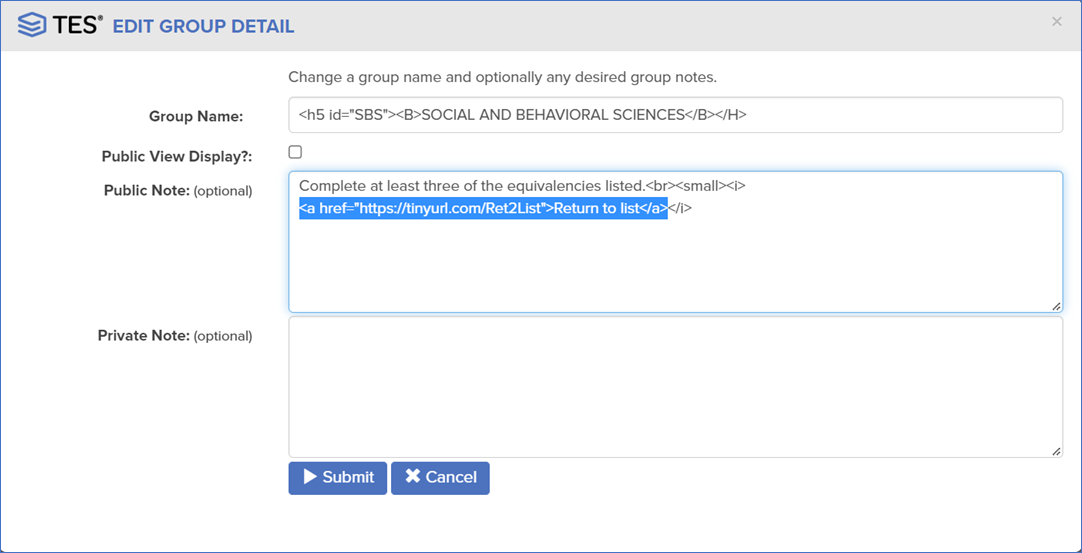The width and height of the screenshot is (1082, 553).
Task: Grab the Private Note resize handle
Action: tap(1056, 451)
